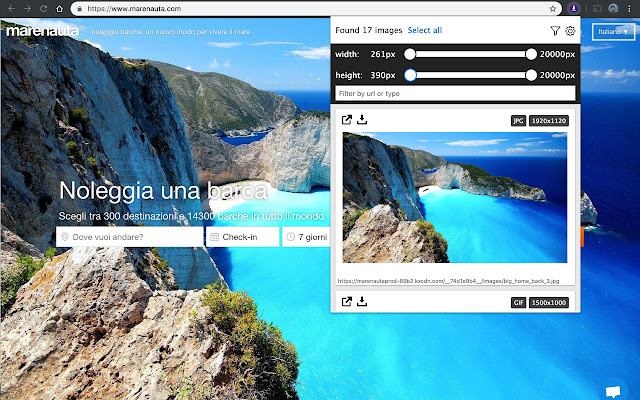
Task: Reload the page
Action: [x=44, y=8]
